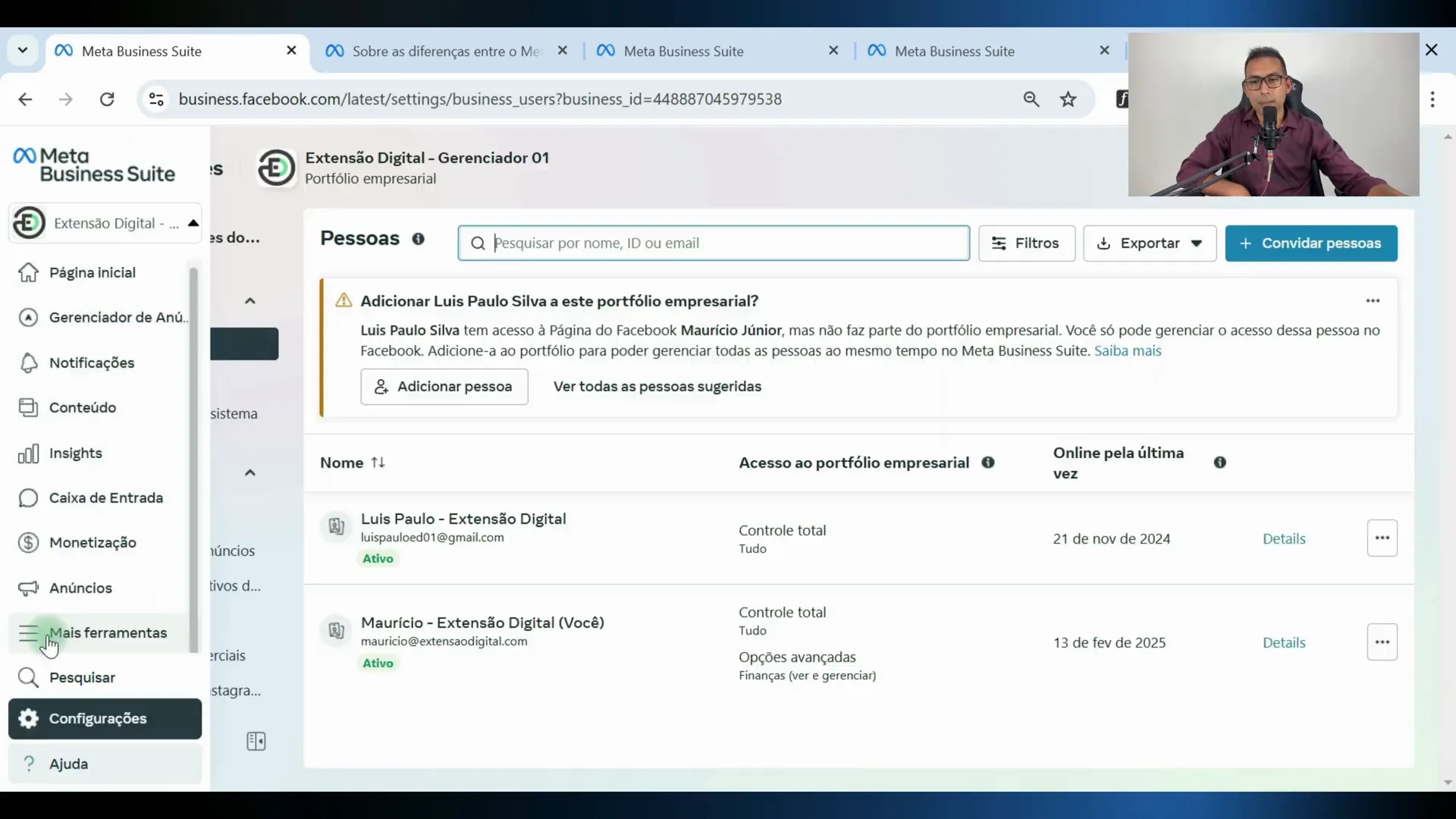The width and height of the screenshot is (1456, 819).
Task: Click the Pesquisar magnifier icon in sidebar
Action: point(28,678)
